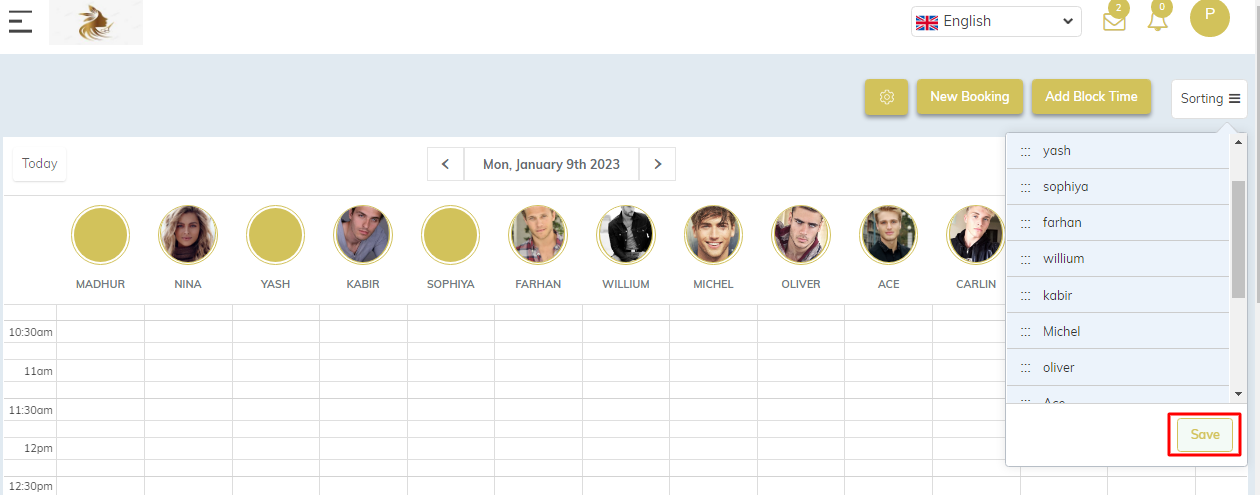1260x495 pixels.
Task: Click Nina's staff photo thumbnail
Action: 188,235
